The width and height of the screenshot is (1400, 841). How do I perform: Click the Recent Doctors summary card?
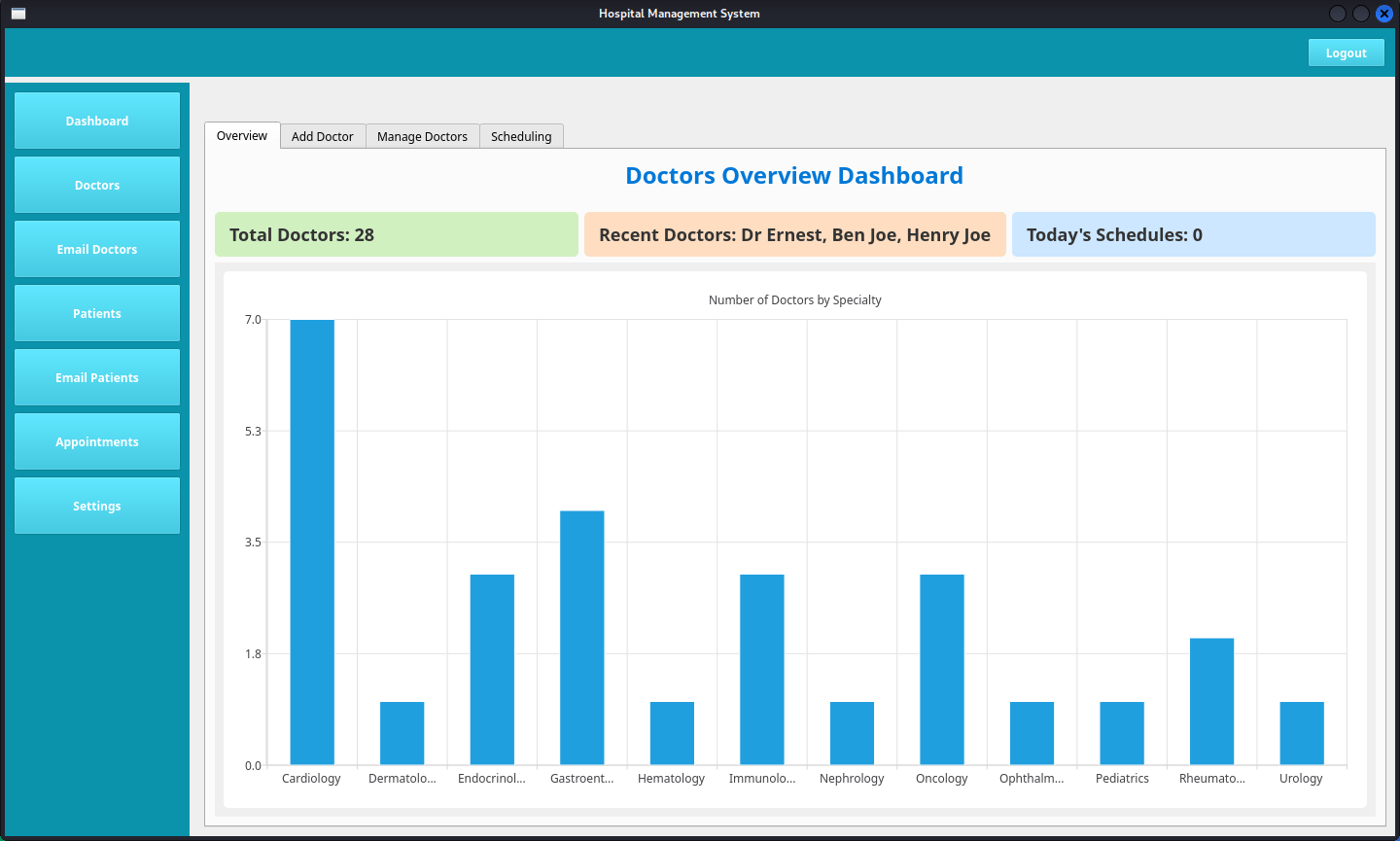click(x=794, y=234)
